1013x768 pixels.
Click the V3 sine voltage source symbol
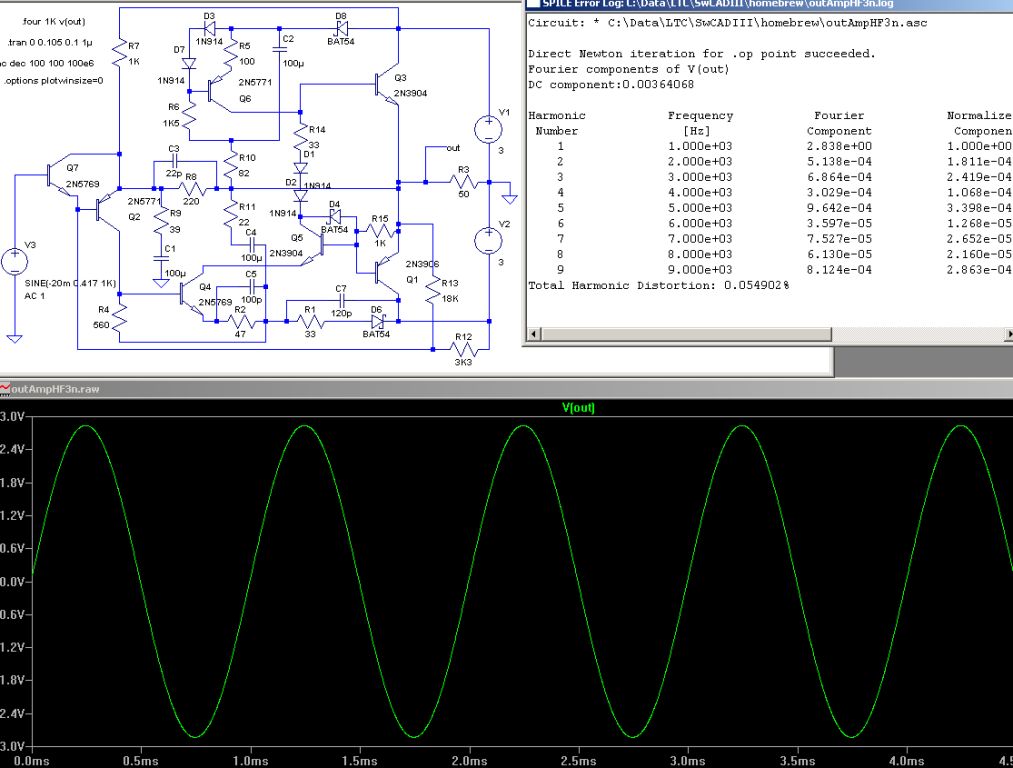pyautogui.click(x=15, y=262)
